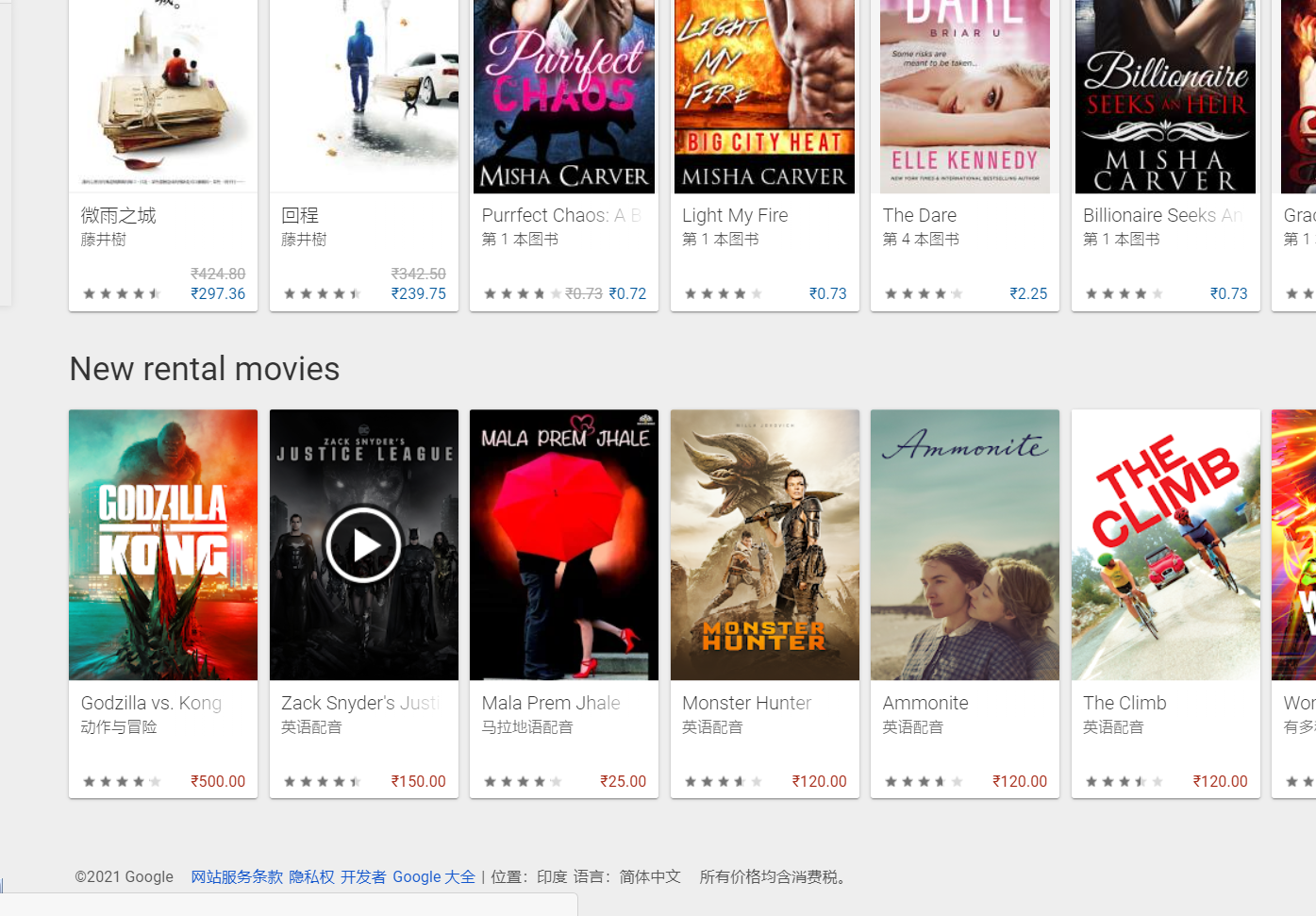Open author 藤井樹 under 微雨之城
Viewport: 1316px width, 916px height.
104,240
